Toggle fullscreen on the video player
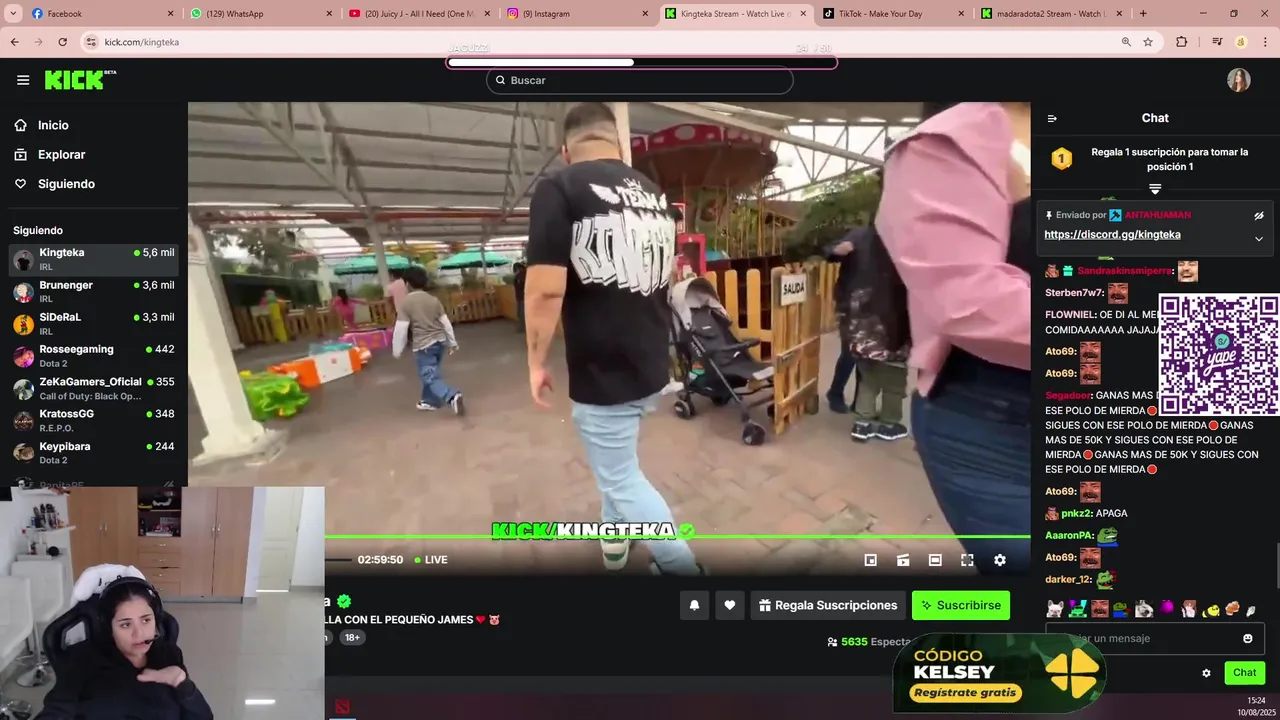 pyautogui.click(x=967, y=560)
